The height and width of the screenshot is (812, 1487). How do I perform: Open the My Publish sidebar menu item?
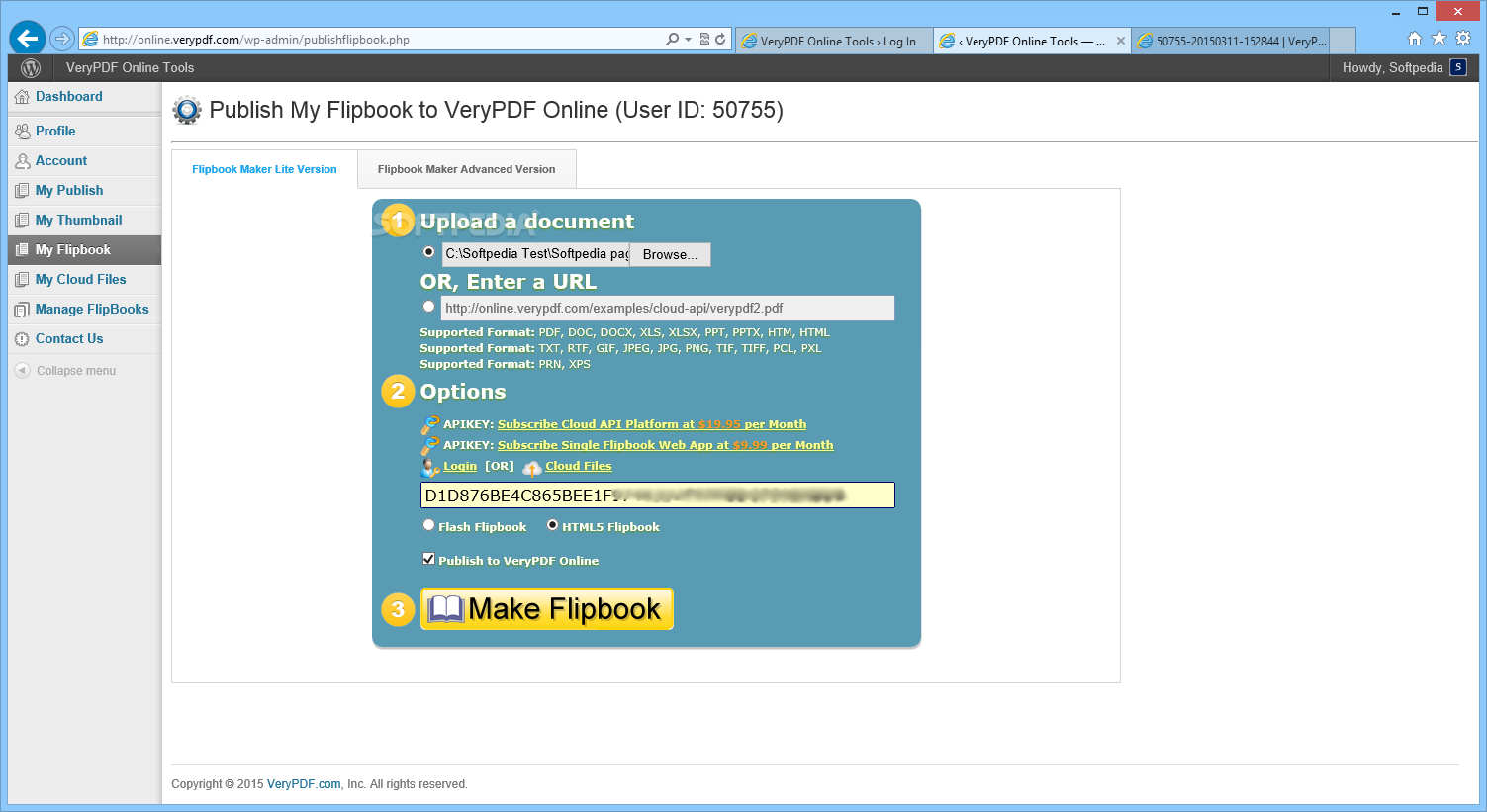(x=84, y=191)
